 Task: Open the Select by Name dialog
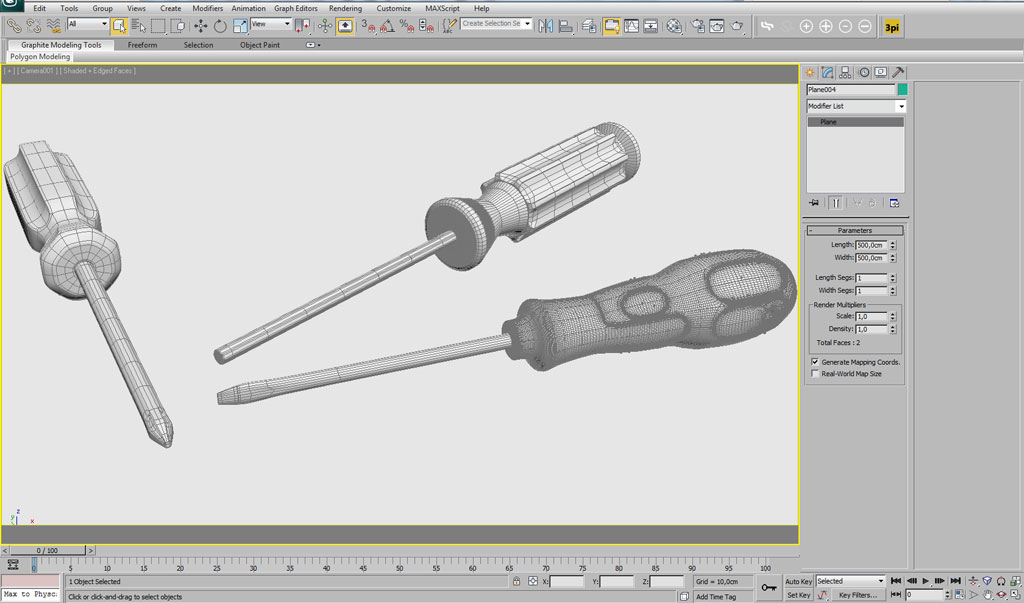[x=138, y=26]
